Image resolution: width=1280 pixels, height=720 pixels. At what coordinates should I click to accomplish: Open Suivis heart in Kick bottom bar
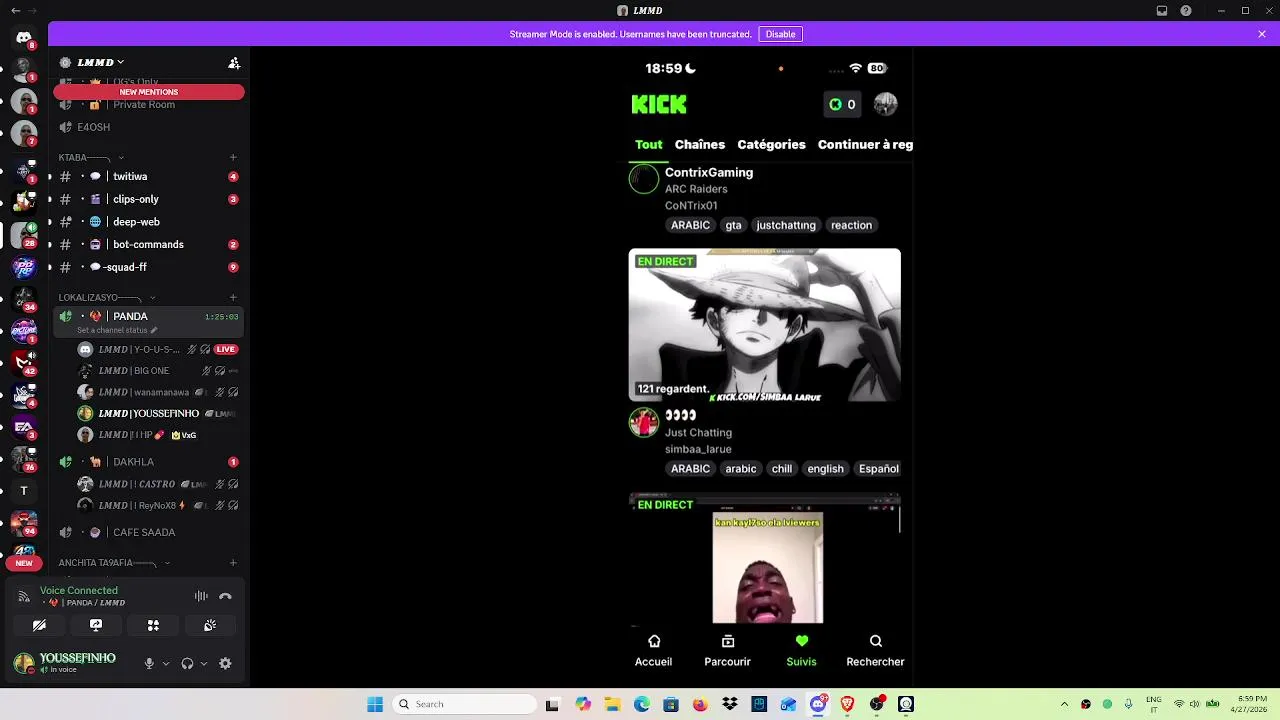pyautogui.click(x=801, y=650)
